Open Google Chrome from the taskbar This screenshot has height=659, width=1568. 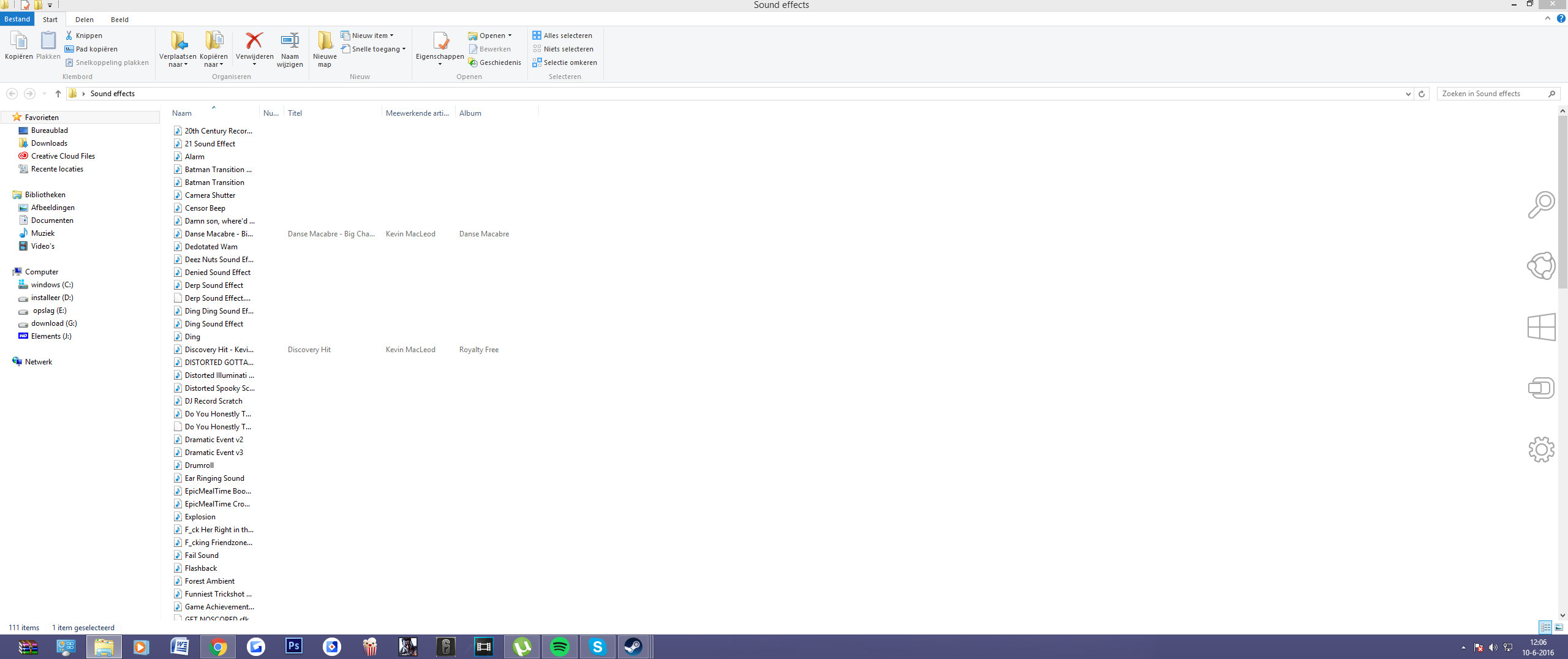pyautogui.click(x=218, y=647)
